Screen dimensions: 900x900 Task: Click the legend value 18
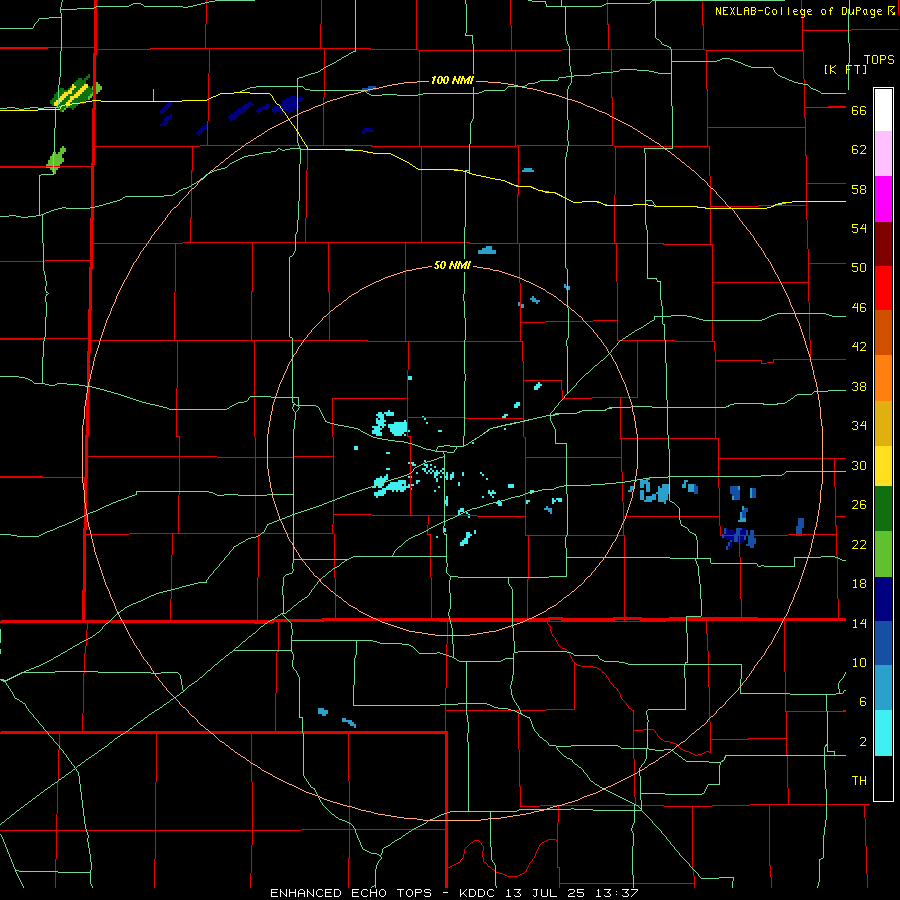[859, 584]
